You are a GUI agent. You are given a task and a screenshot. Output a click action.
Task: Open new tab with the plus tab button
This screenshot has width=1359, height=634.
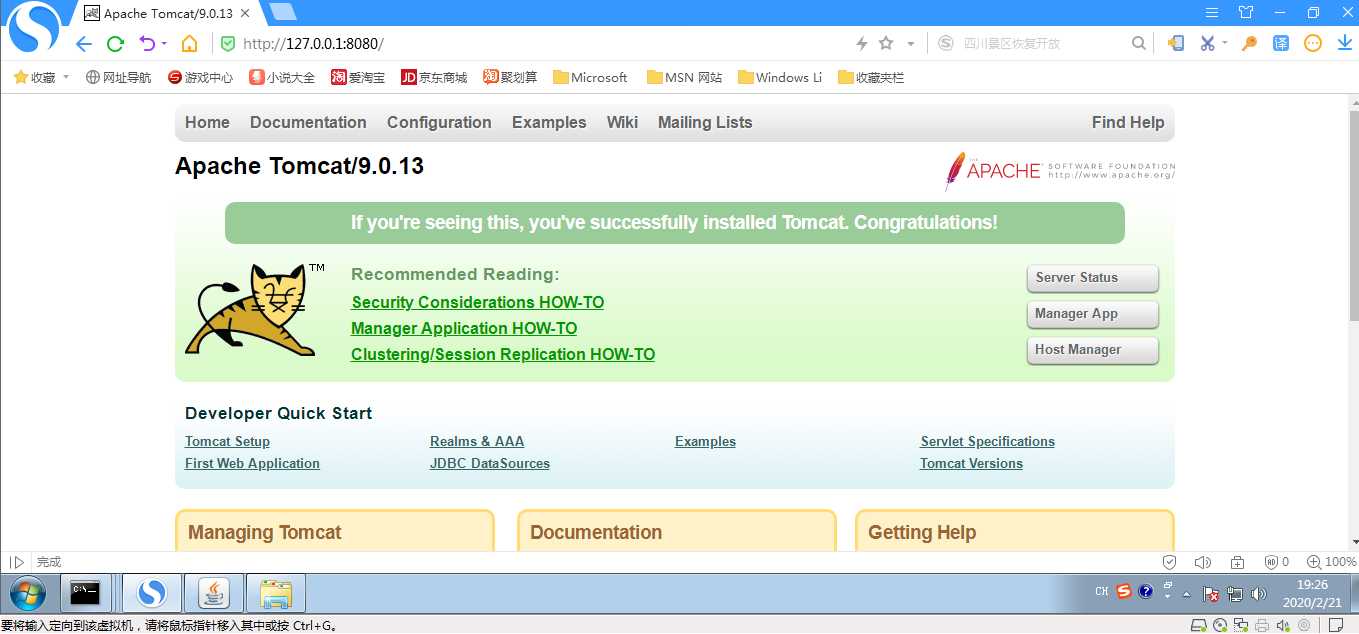[283, 12]
